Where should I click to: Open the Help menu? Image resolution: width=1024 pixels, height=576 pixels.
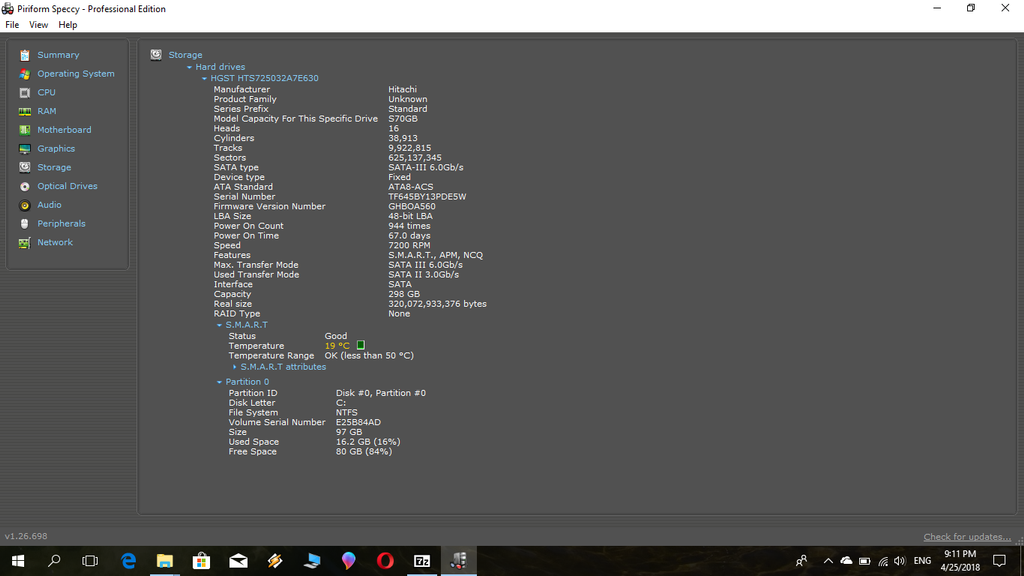point(67,25)
